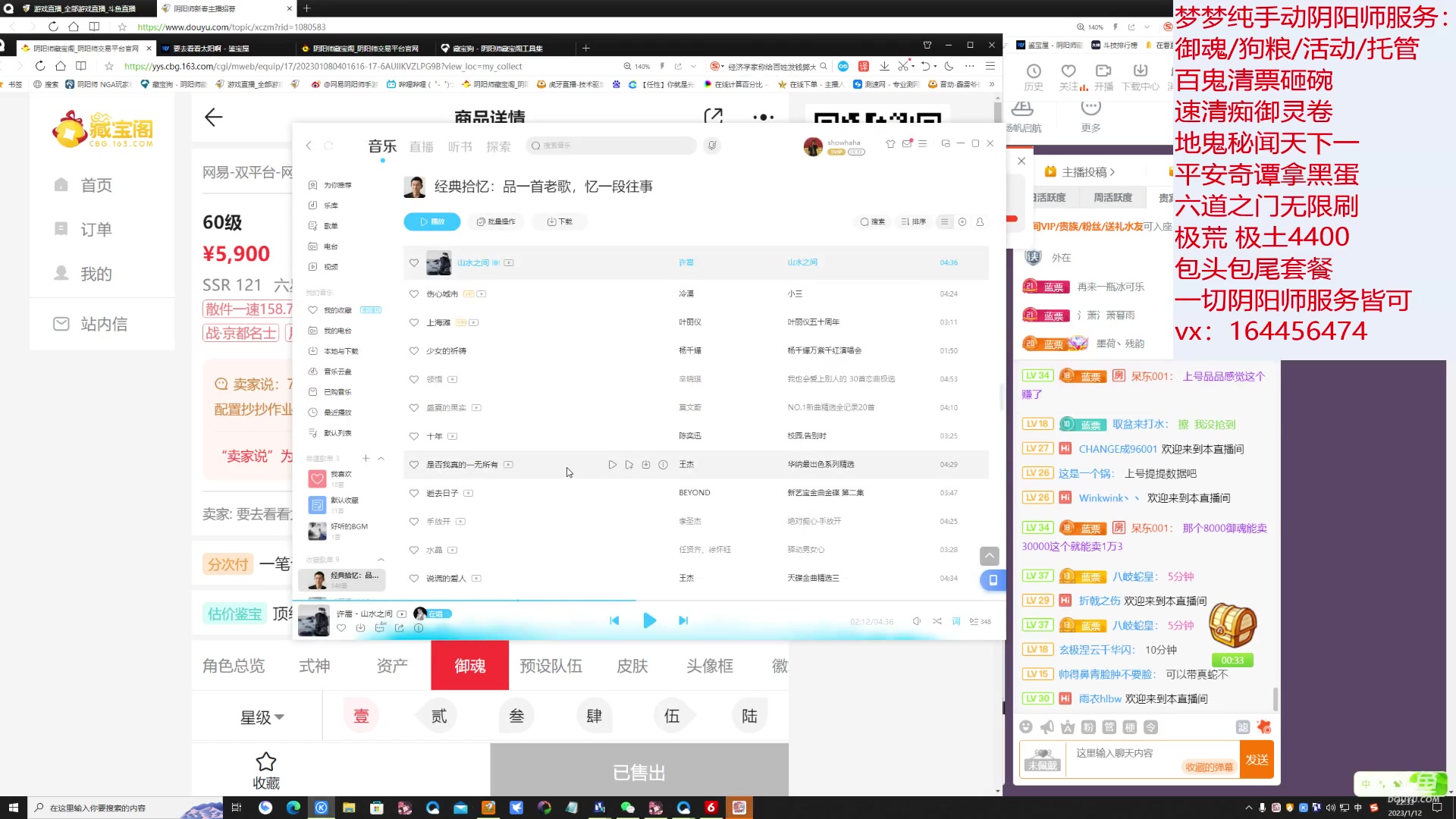Download 是否我真的一无所有 from its row
The image size is (1456, 819).
(x=646, y=465)
